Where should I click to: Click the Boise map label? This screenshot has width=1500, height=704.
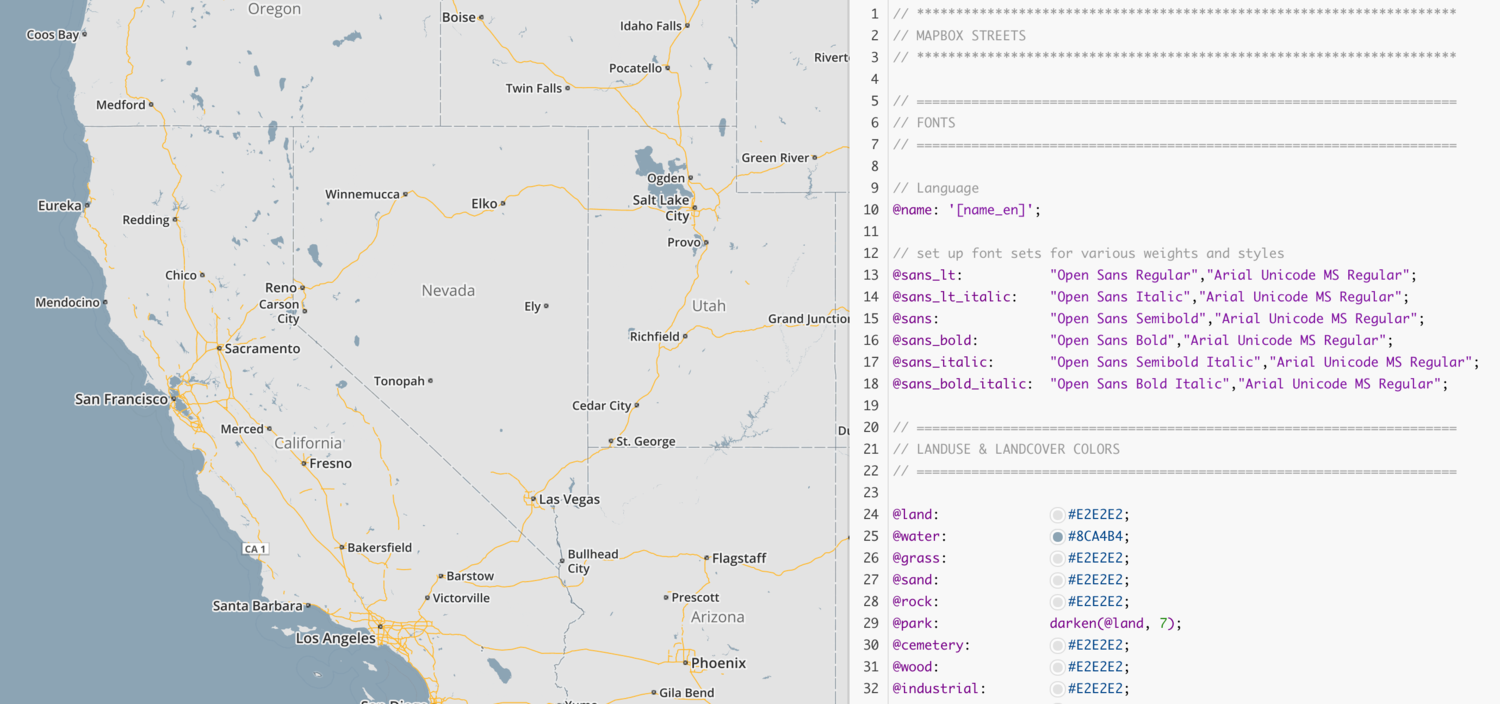(459, 17)
